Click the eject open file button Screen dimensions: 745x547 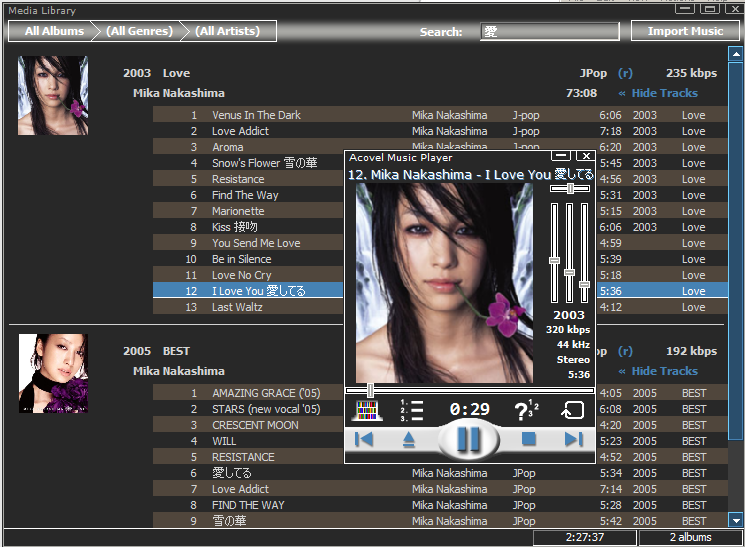tap(409, 440)
